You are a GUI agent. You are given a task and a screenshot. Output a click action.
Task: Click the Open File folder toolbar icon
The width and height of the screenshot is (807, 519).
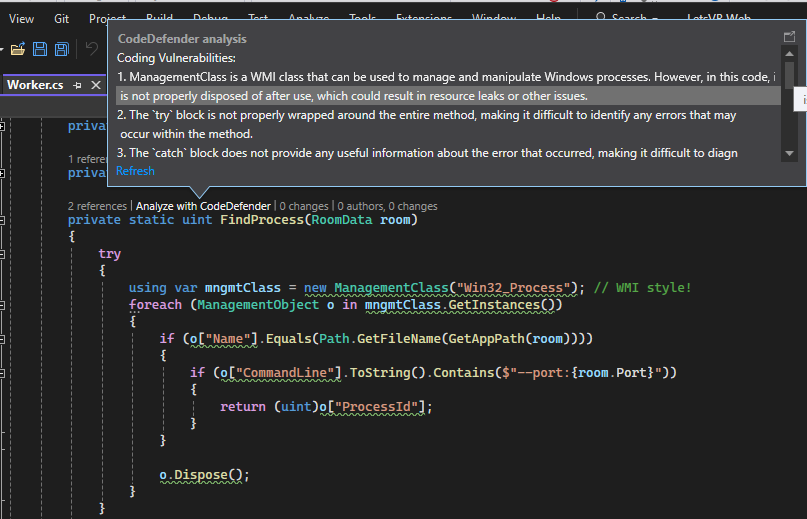[x=17, y=49]
